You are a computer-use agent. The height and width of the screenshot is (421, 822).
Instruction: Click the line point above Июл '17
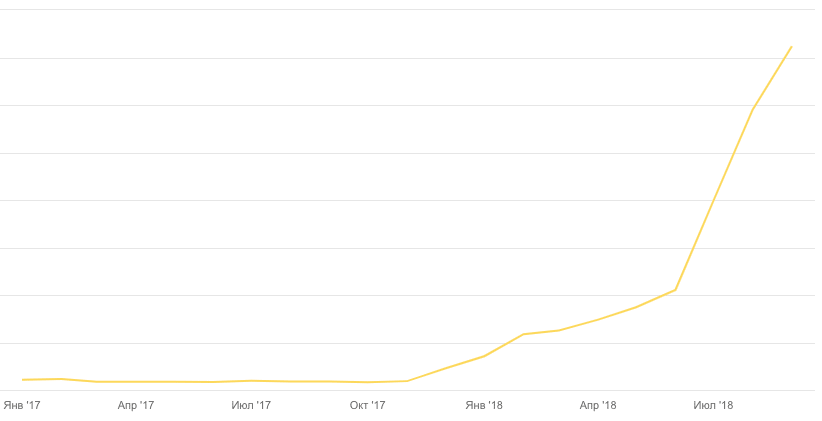click(251, 381)
